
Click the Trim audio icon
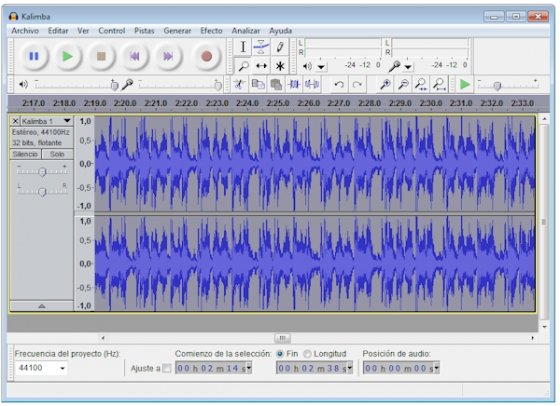coord(294,84)
